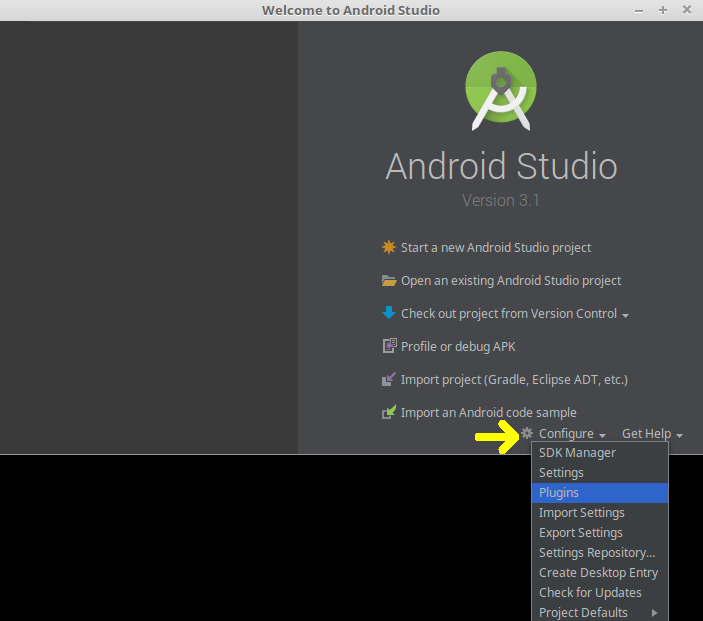Open Project Defaults menu entry
The width and height of the screenshot is (703, 621).
coord(600,612)
